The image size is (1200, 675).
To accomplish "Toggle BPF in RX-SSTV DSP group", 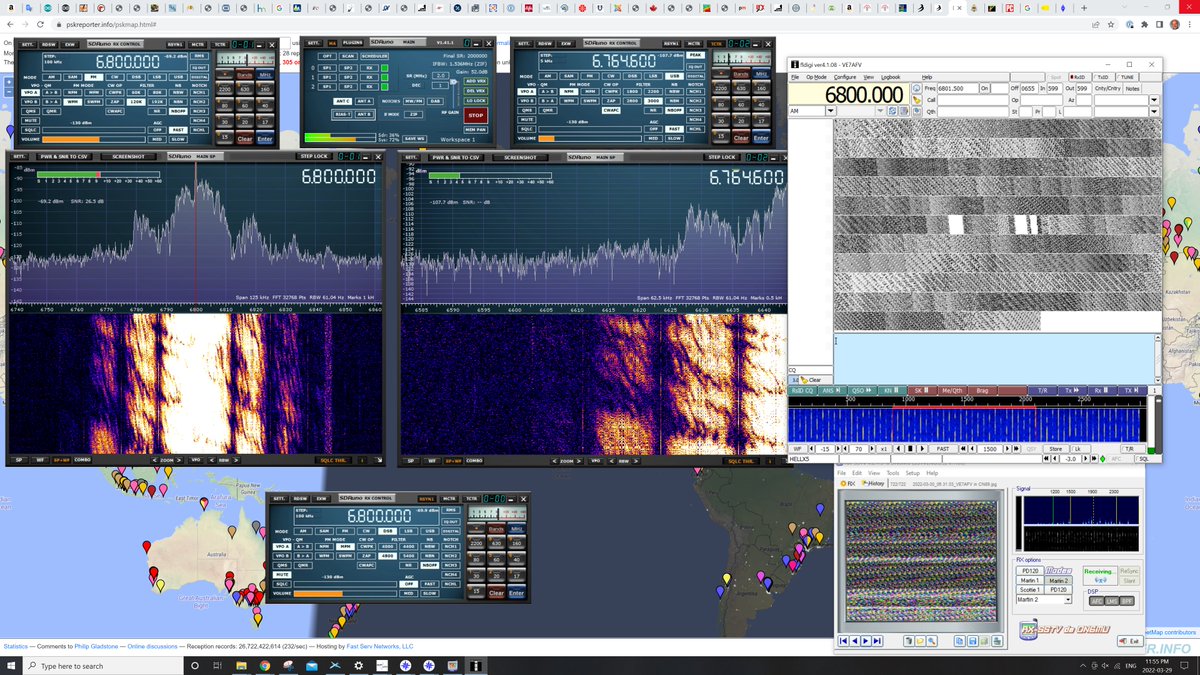I will click(1126, 601).
